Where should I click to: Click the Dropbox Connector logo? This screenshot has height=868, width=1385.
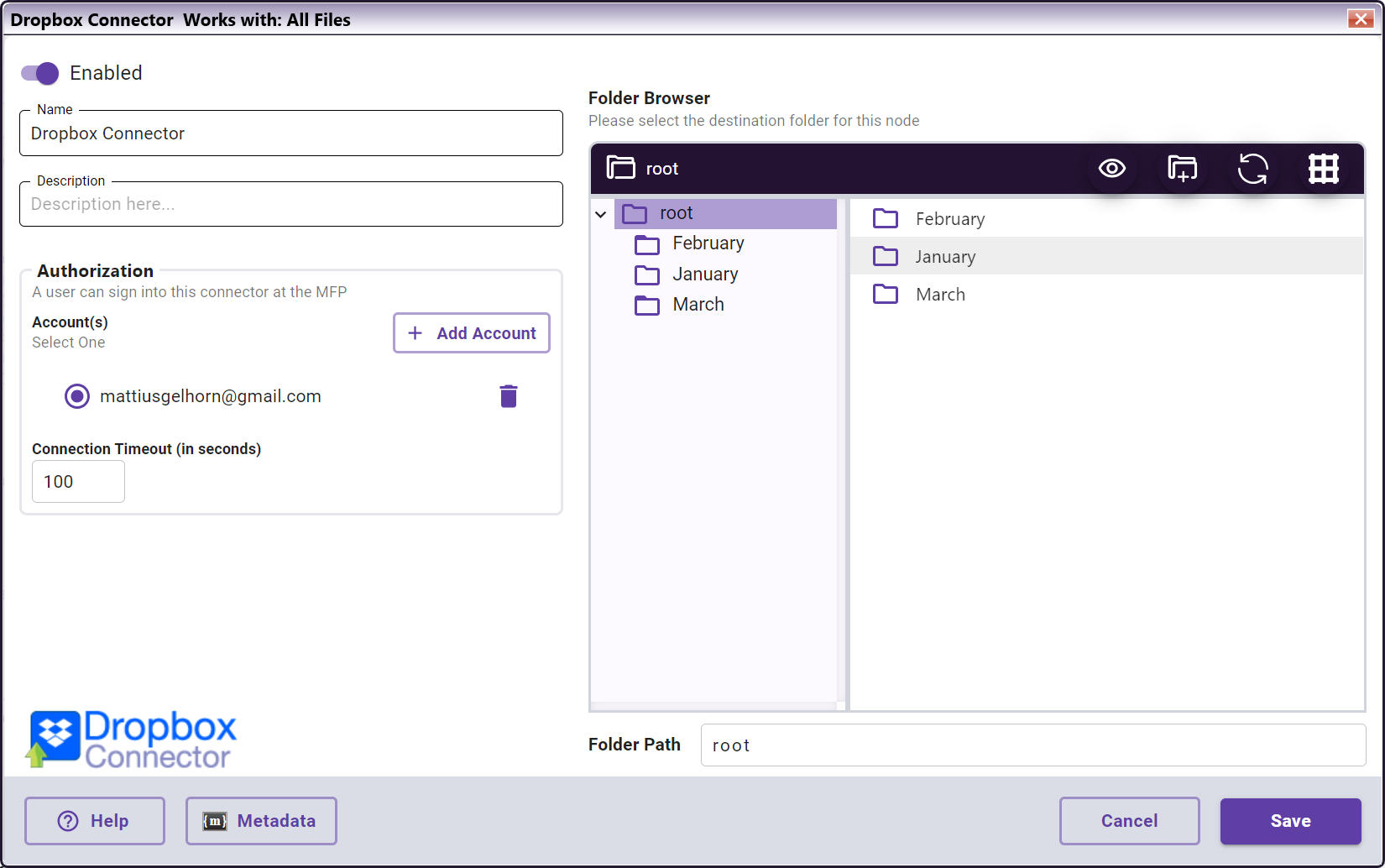point(132,740)
